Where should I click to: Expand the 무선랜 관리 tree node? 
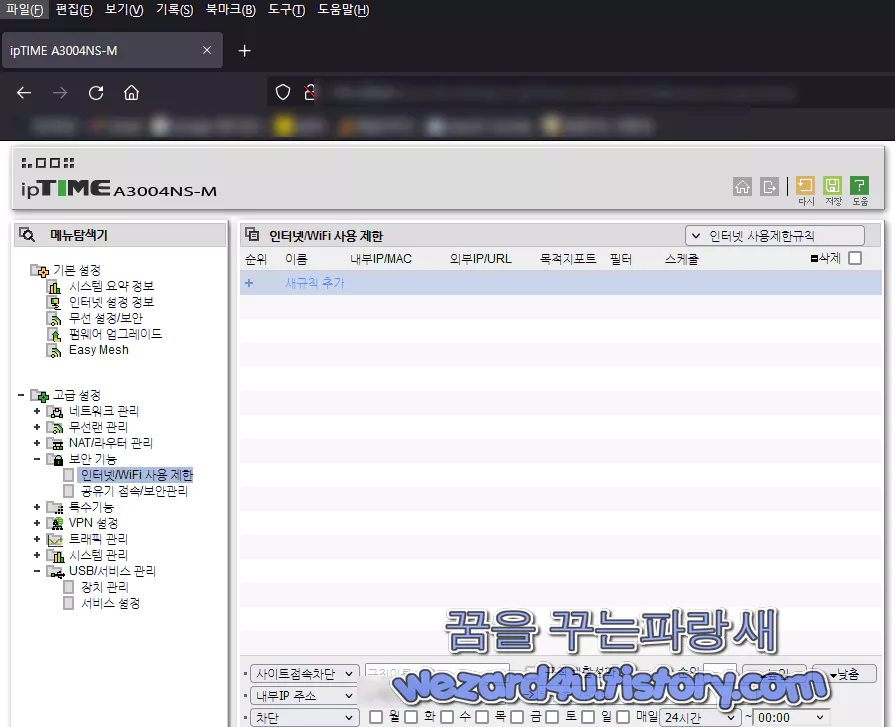click(37, 427)
